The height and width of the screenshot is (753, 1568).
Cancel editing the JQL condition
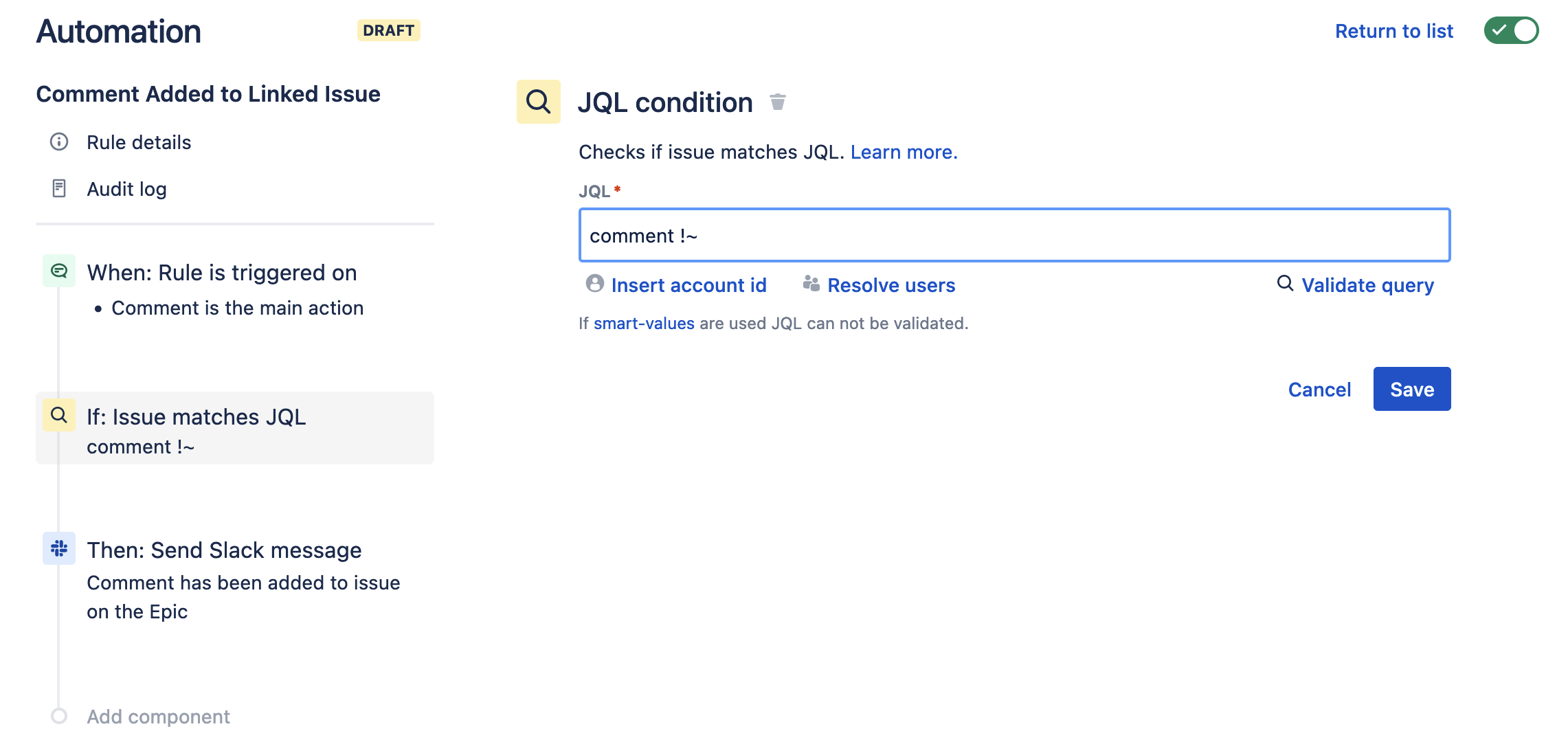pos(1319,389)
